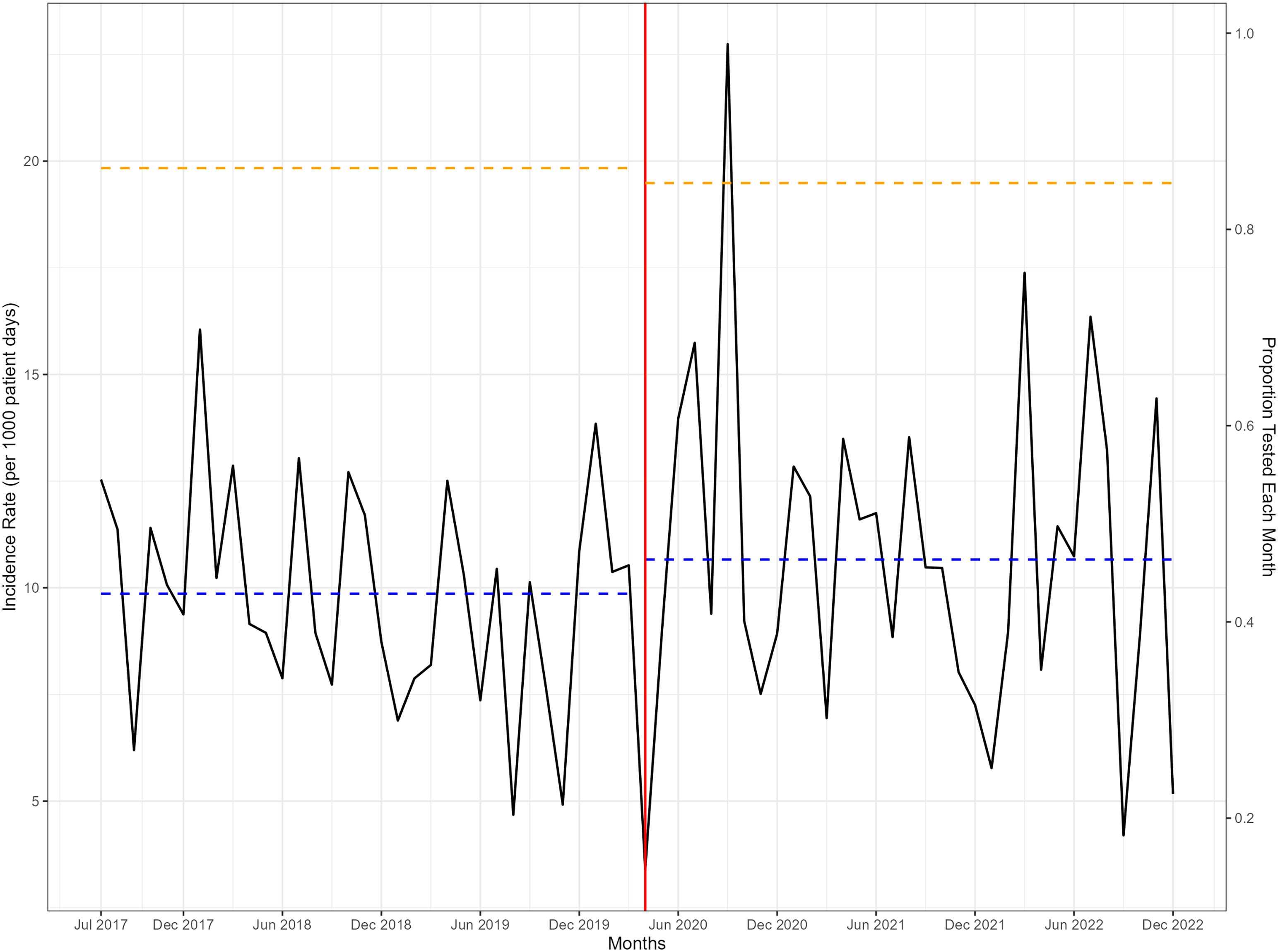Click the Jun 2018 x-axis label
Screen dimensions: 1278x952
(282, 925)
